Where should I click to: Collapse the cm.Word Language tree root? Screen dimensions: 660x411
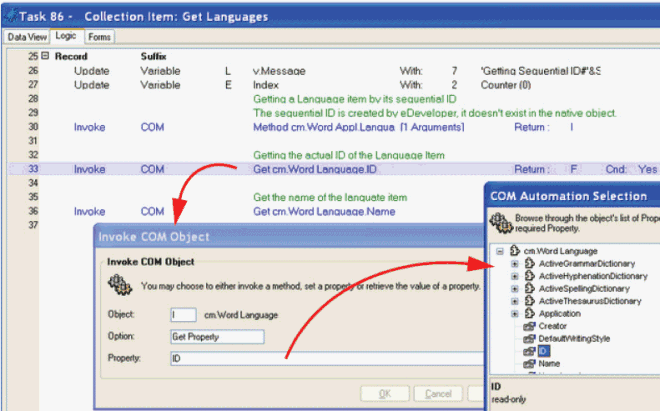coord(501,250)
